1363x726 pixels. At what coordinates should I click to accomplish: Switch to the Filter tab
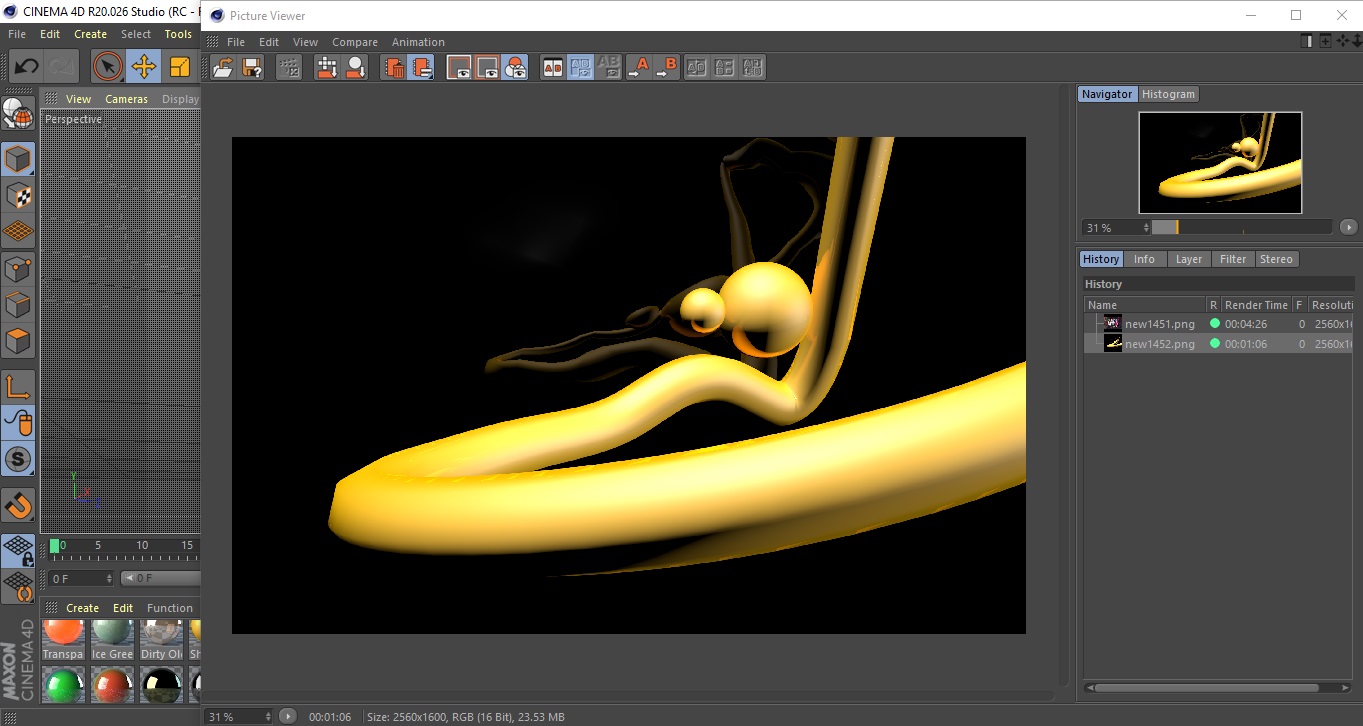[1233, 259]
